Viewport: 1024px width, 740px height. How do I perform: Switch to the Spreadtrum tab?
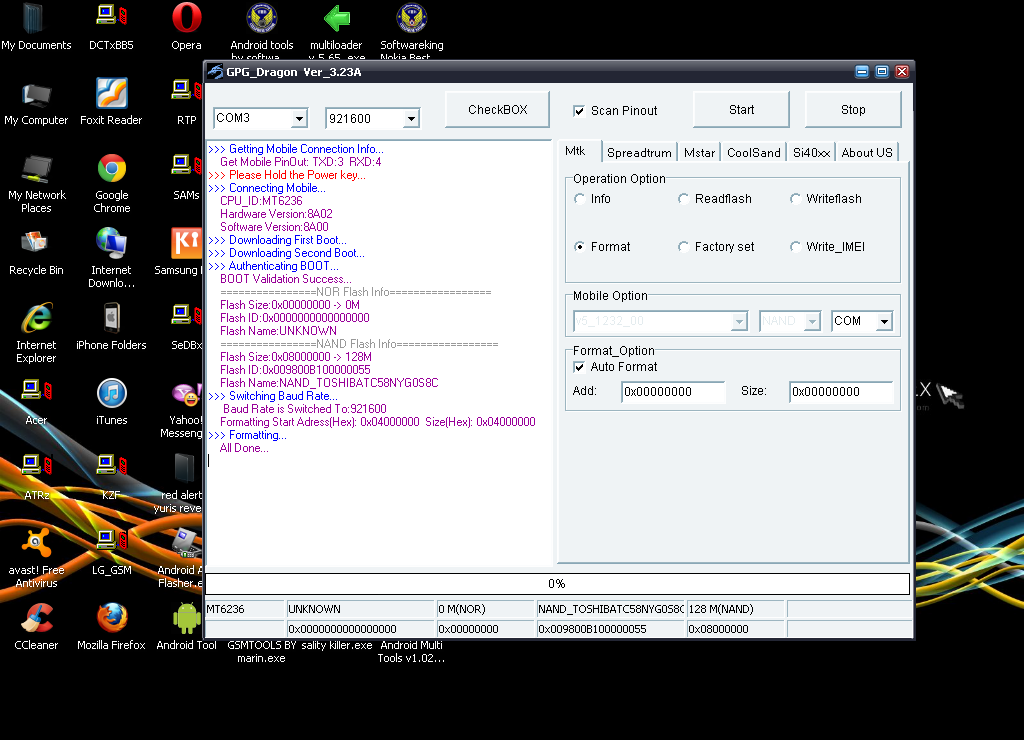point(639,153)
